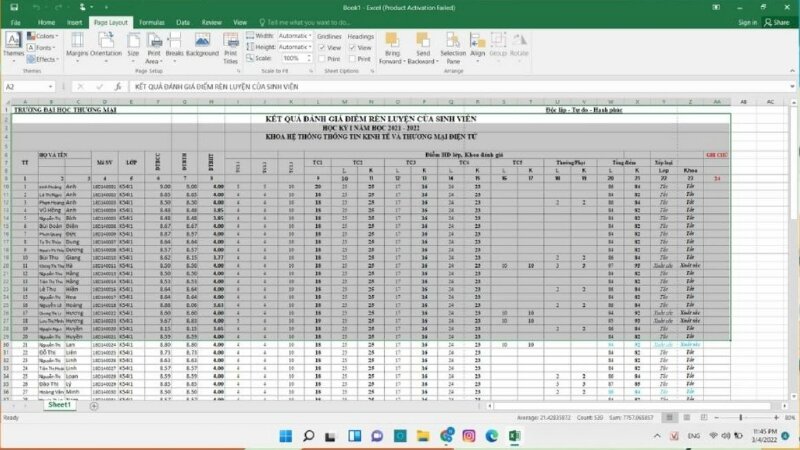Open Instagram from taskbar
The height and width of the screenshot is (450, 800).
point(469,436)
